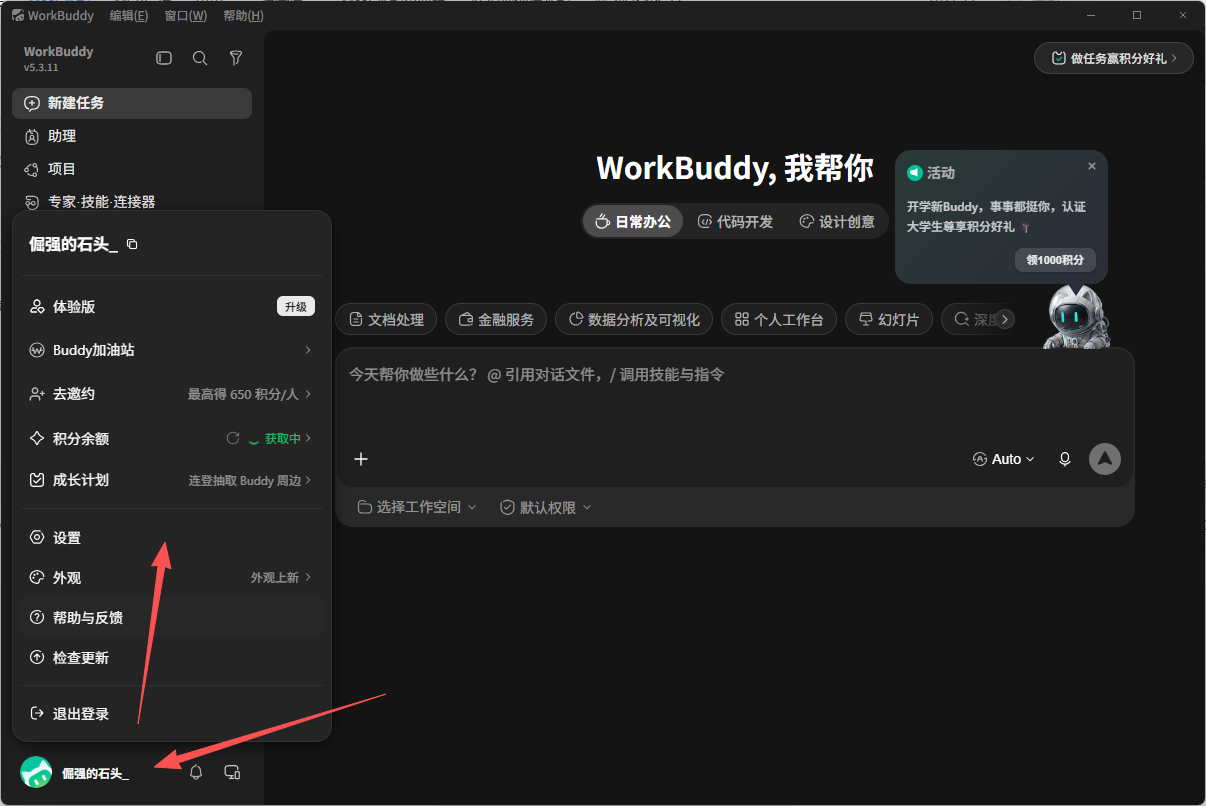Open the 窗口(W) menu
The image size is (1206, 806).
[186, 15]
